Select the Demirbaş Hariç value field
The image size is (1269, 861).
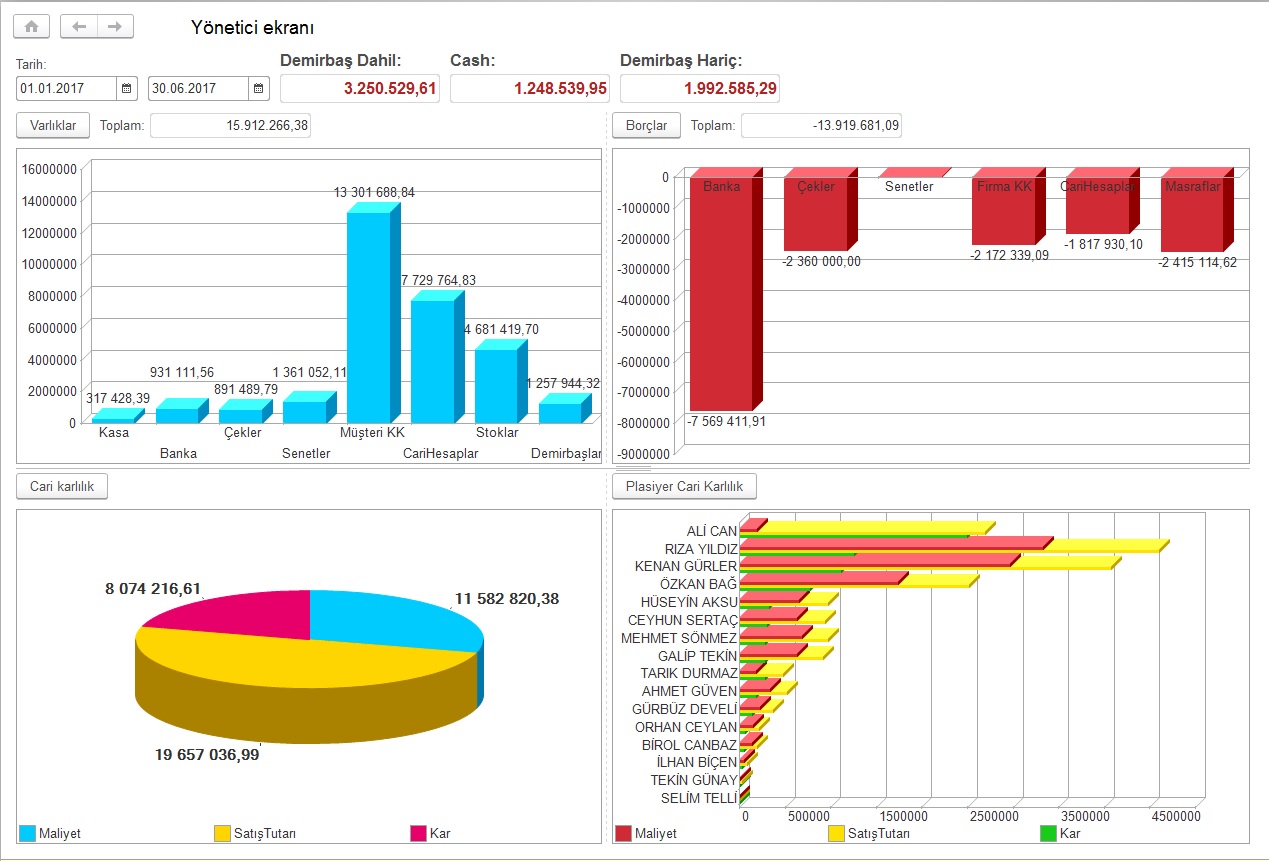(x=699, y=89)
